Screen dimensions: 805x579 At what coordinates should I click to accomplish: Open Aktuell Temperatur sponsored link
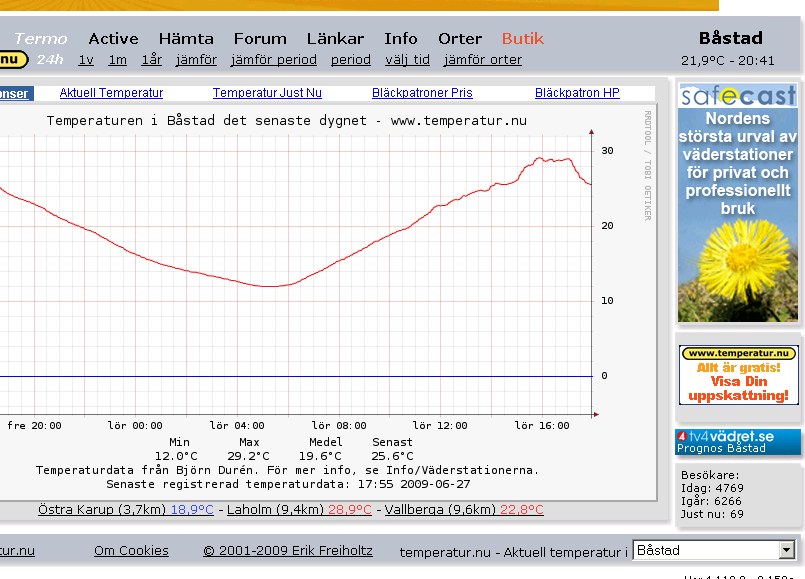111,93
